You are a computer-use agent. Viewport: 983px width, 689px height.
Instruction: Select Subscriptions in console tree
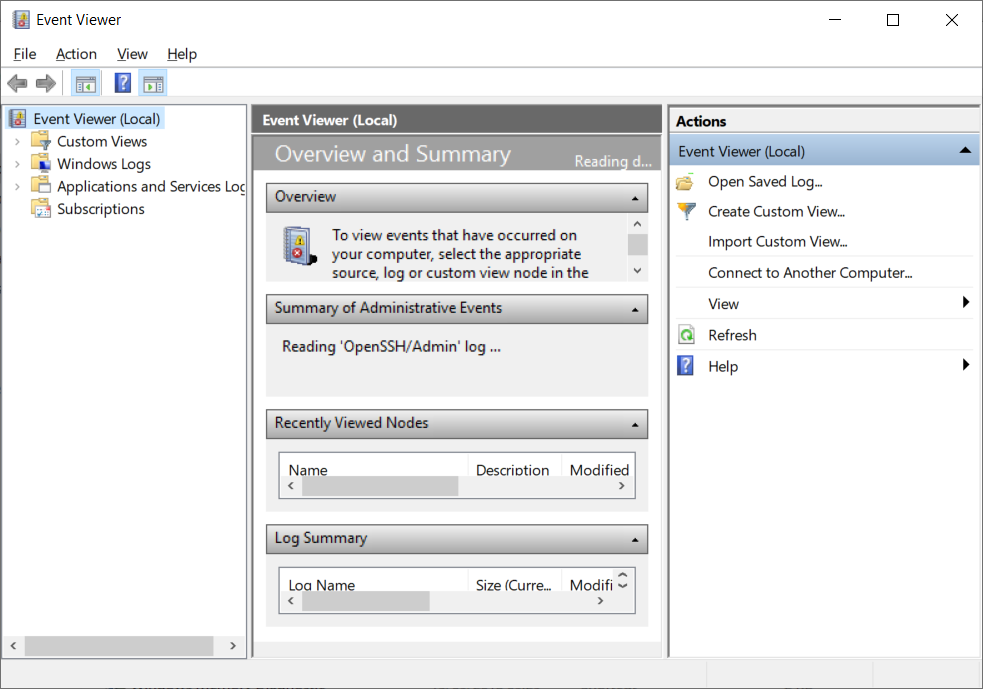pos(101,209)
